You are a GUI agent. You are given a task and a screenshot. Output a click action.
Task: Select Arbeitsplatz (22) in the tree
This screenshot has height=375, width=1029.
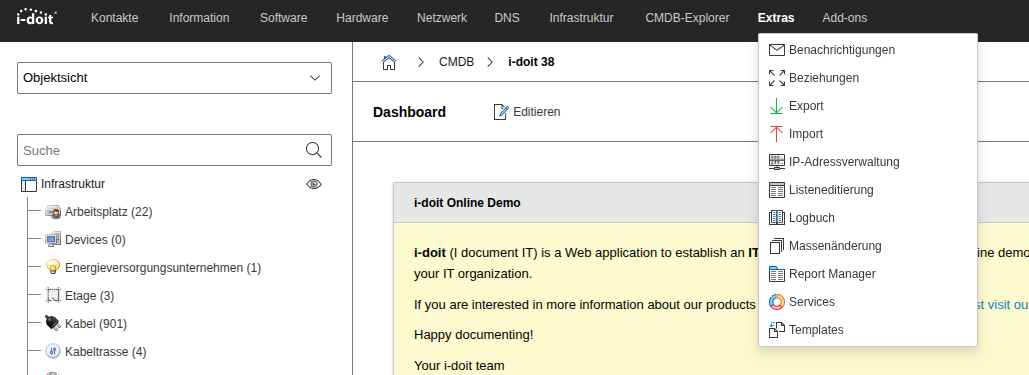tap(108, 212)
